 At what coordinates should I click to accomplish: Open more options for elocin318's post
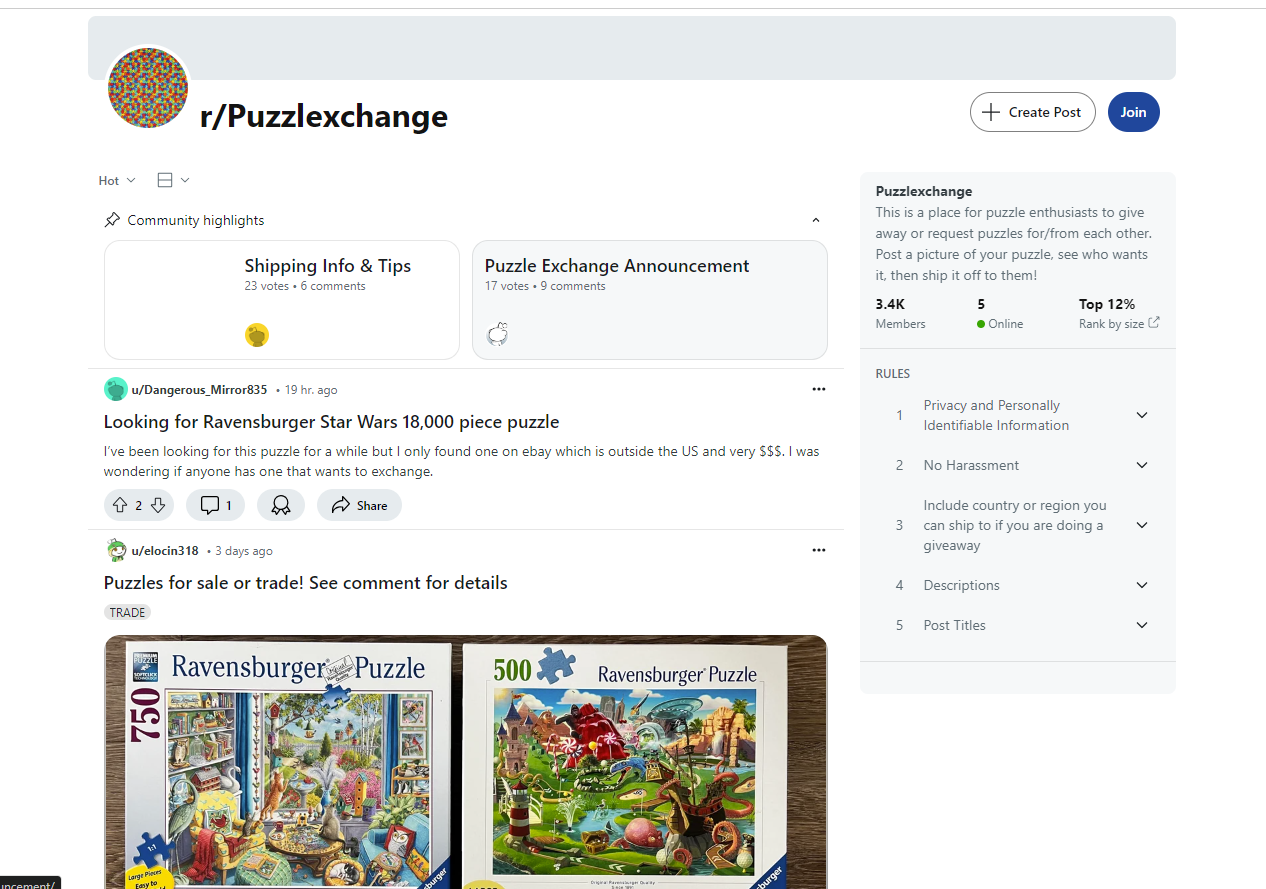tap(819, 550)
